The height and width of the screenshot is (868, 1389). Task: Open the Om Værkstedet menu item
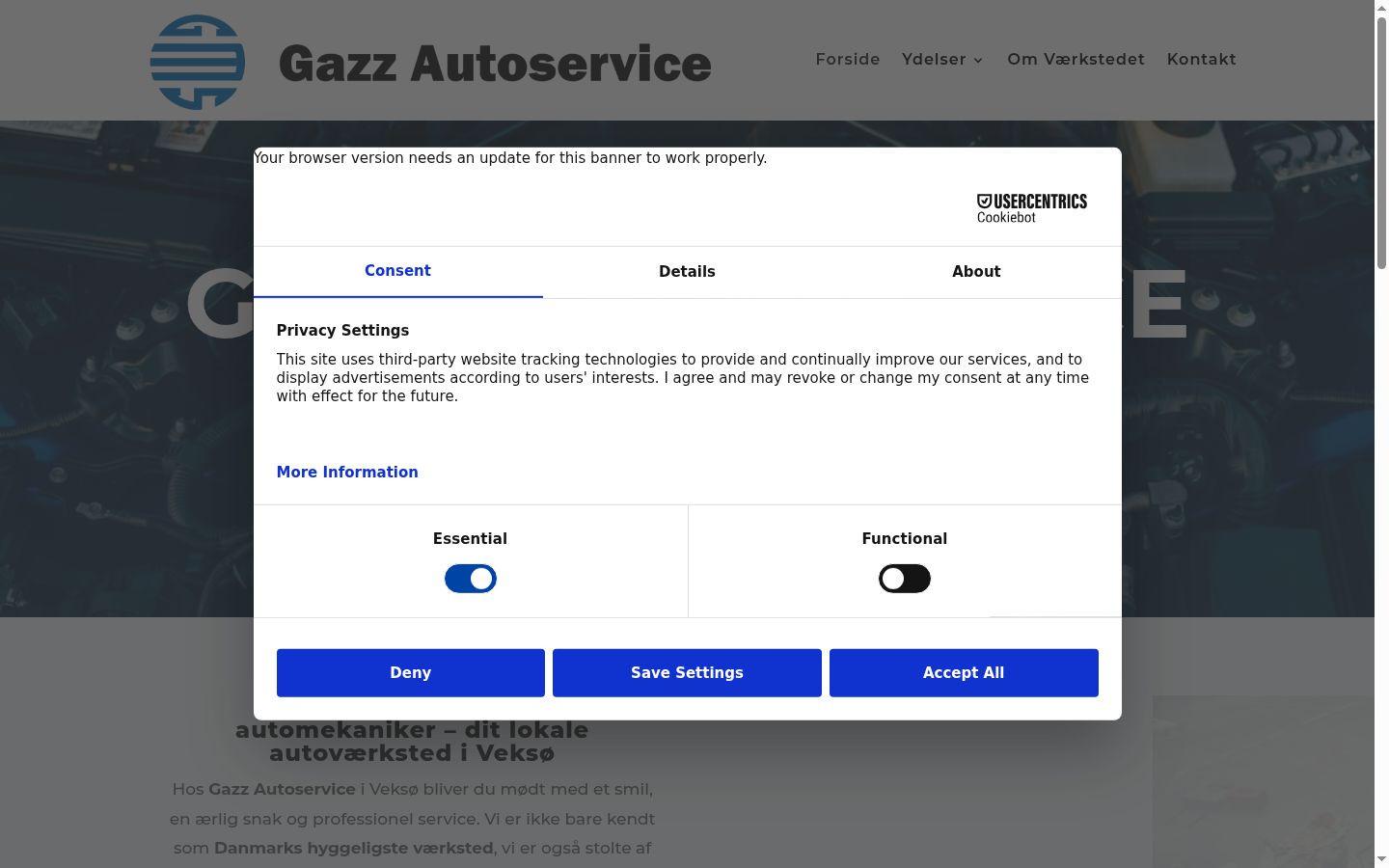point(1076,60)
